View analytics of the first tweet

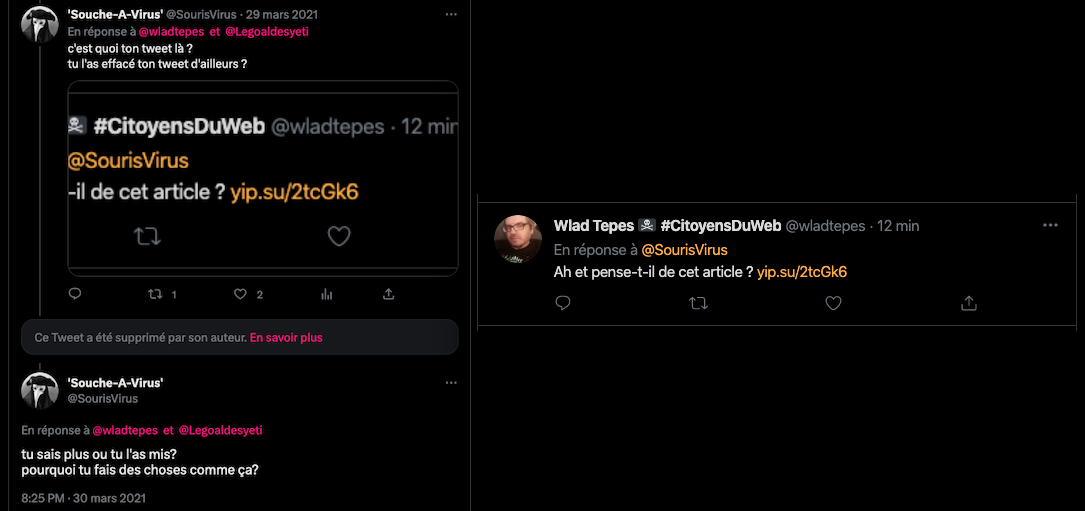(x=326, y=294)
